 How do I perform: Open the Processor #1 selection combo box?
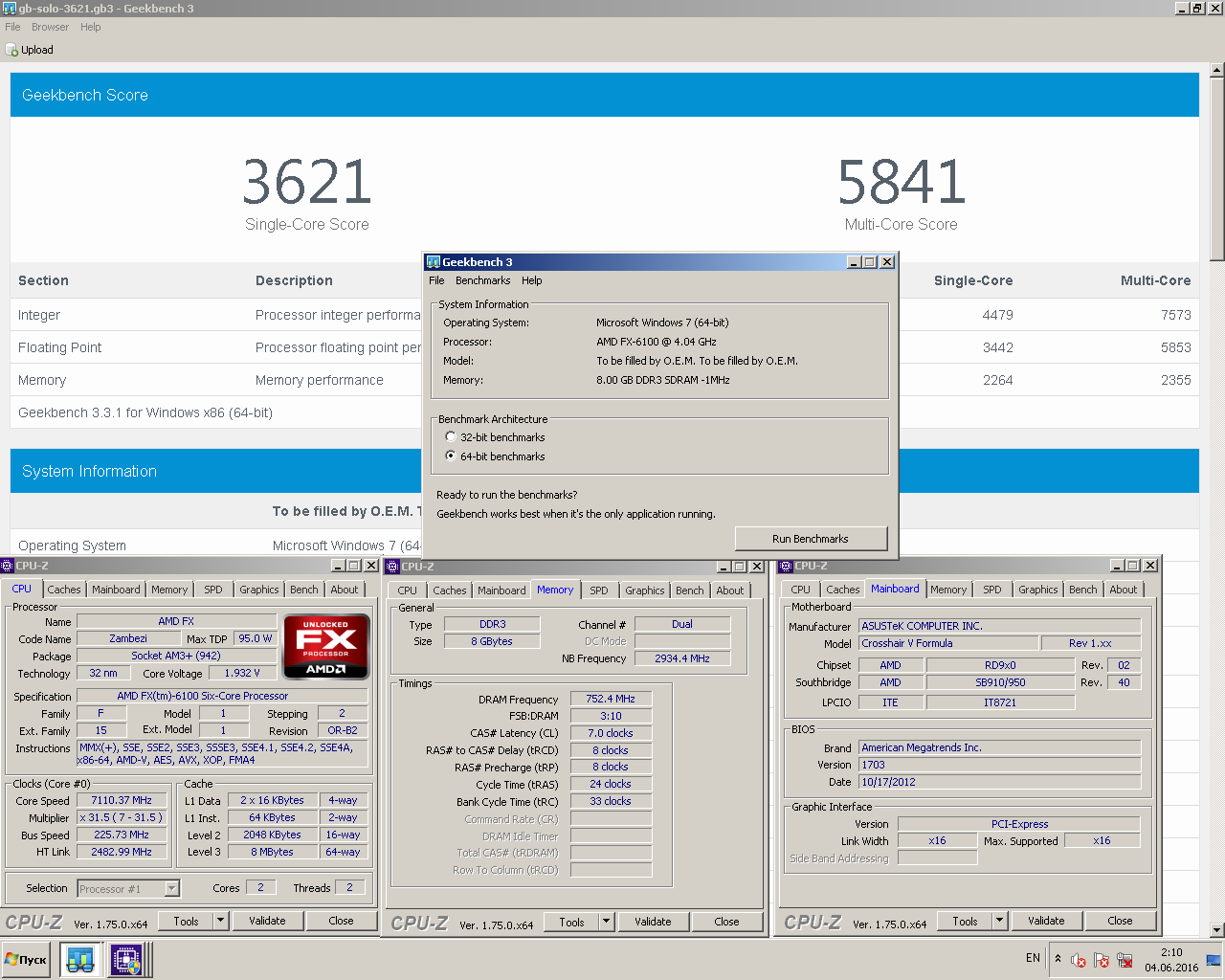(x=128, y=888)
